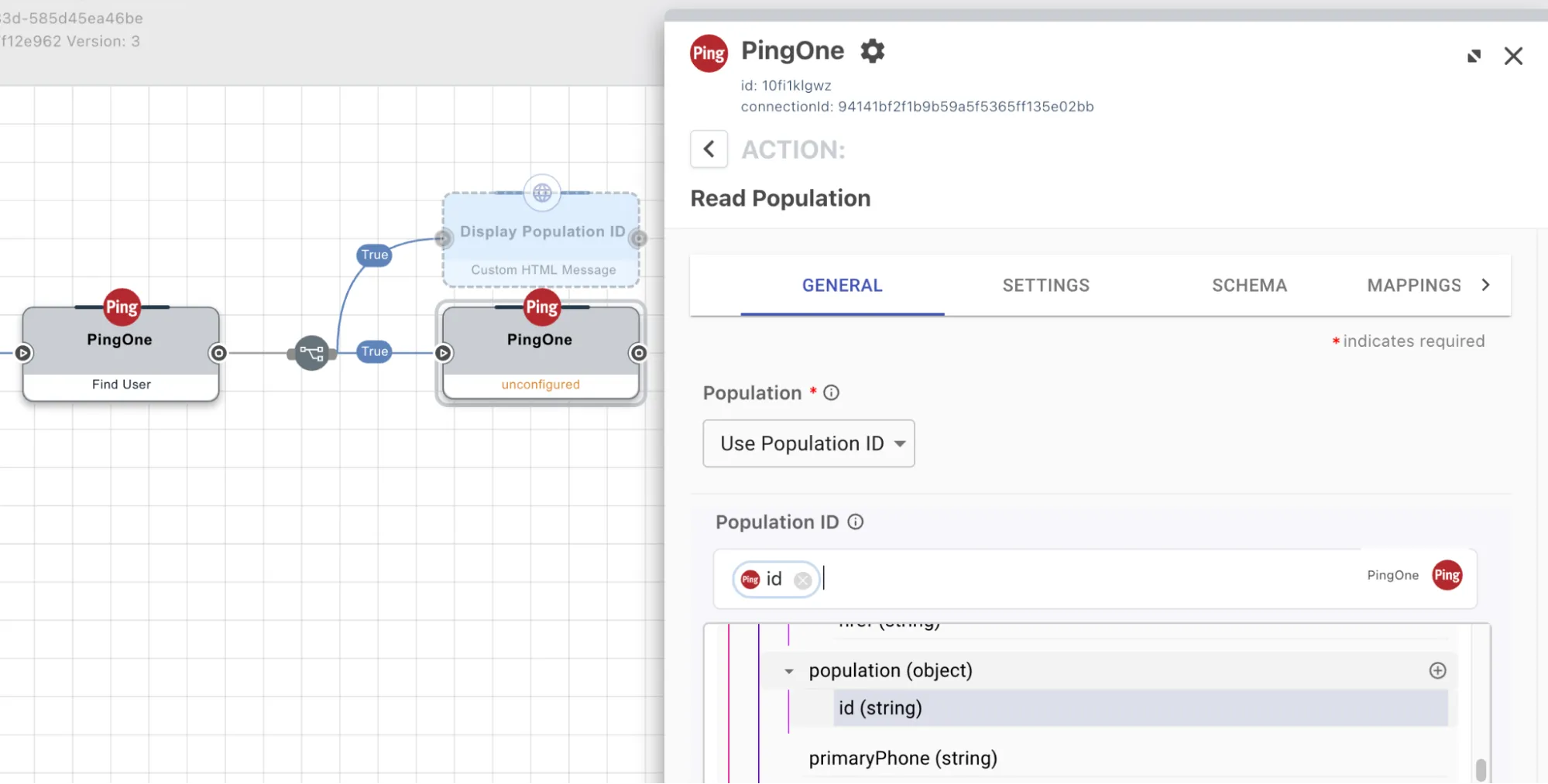Open PingOne connector settings gear

tap(872, 51)
